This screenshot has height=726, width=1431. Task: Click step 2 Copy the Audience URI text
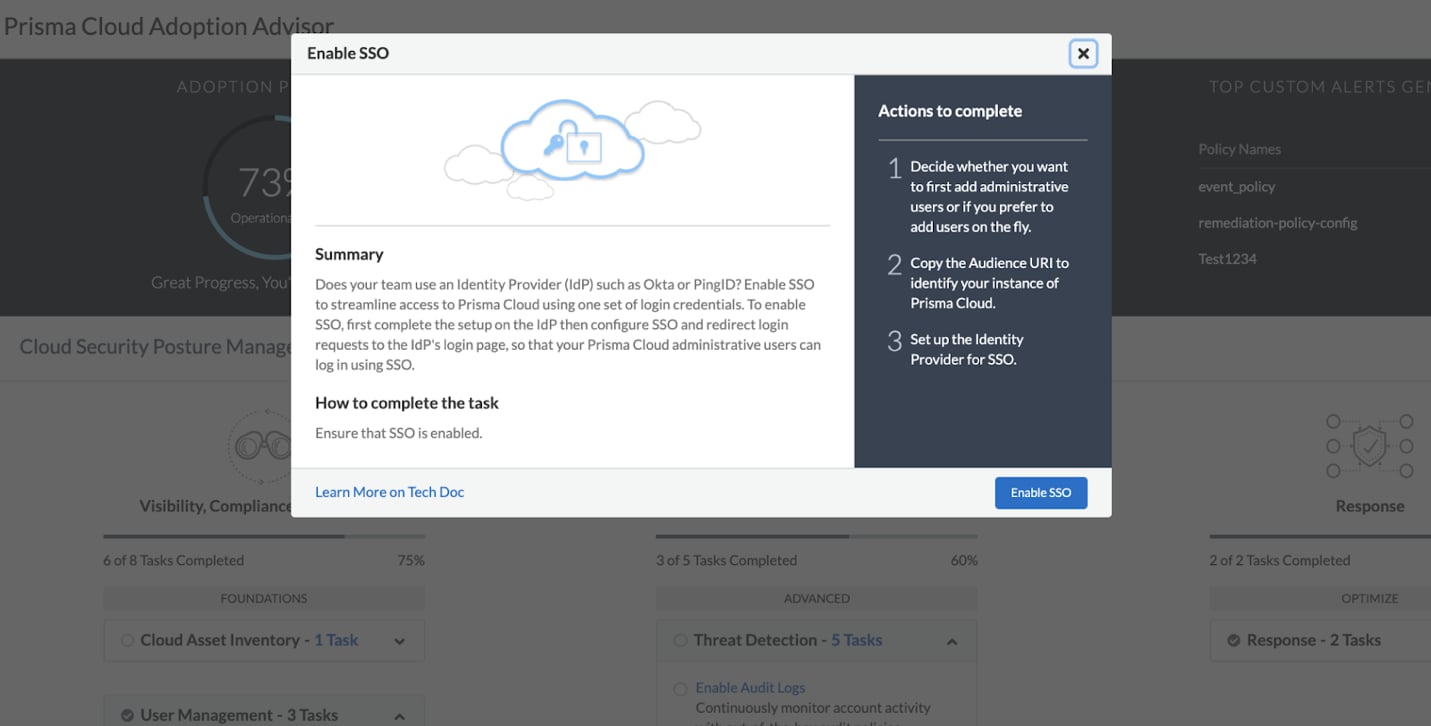tap(989, 283)
